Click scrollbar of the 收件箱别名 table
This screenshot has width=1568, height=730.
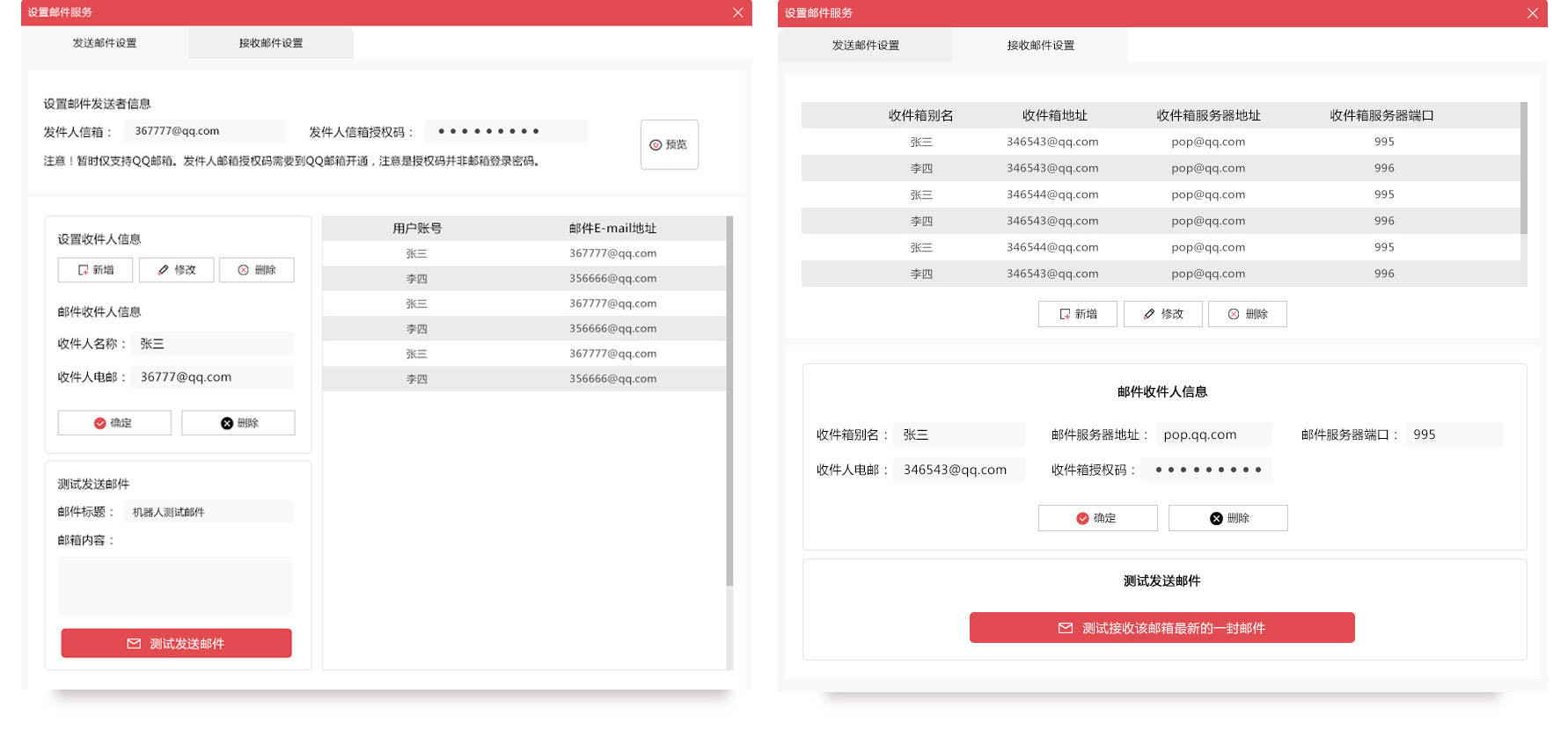coord(1523,168)
